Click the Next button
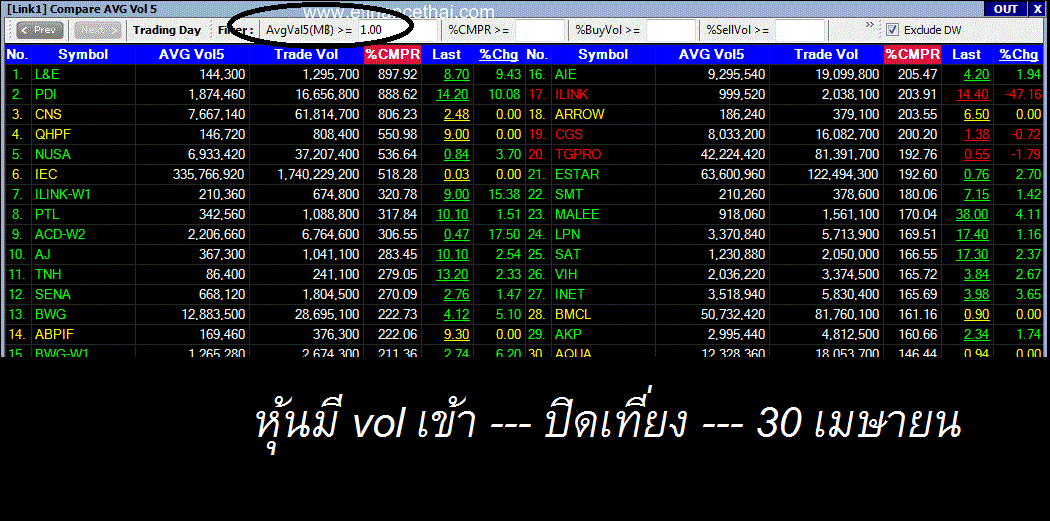The width and height of the screenshot is (1050, 521). pos(98,30)
